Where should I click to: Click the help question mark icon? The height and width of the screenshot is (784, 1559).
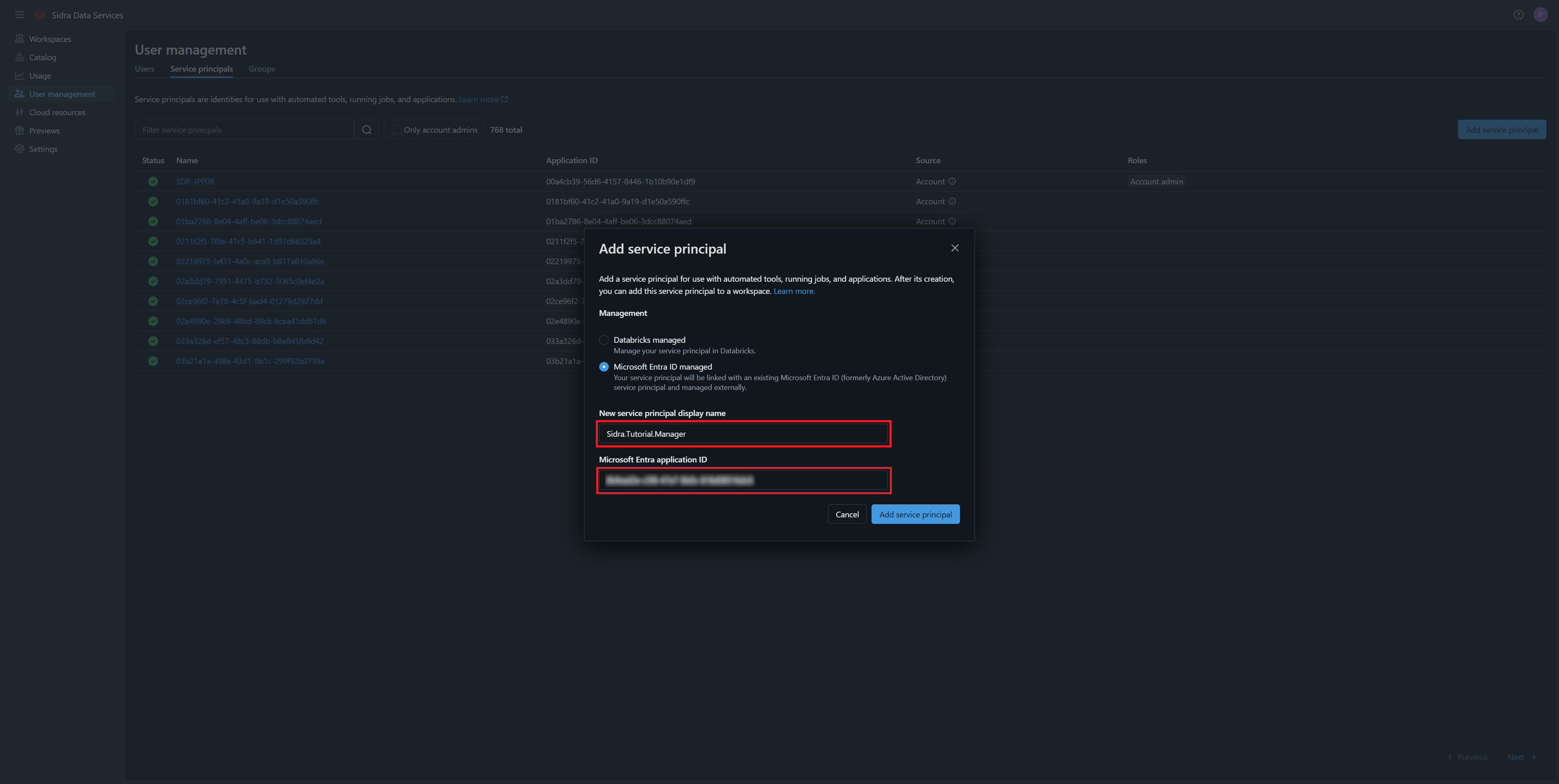(x=1518, y=15)
